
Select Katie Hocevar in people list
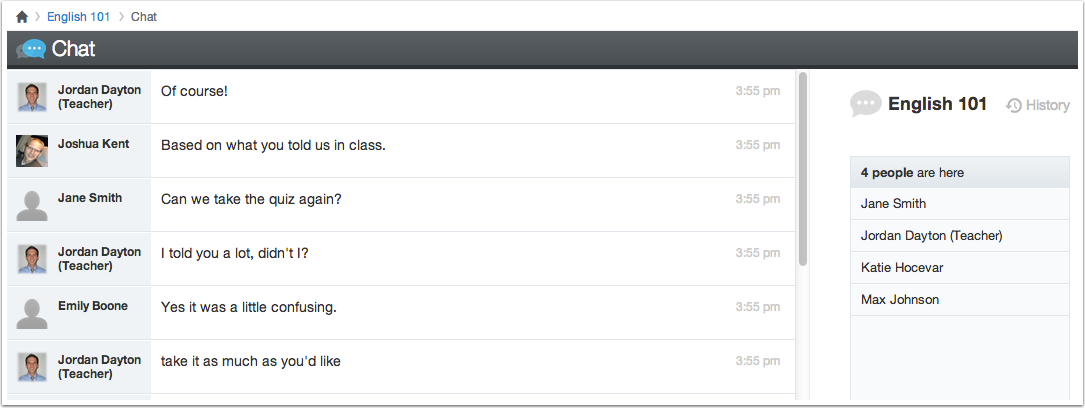click(x=960, y=268)
